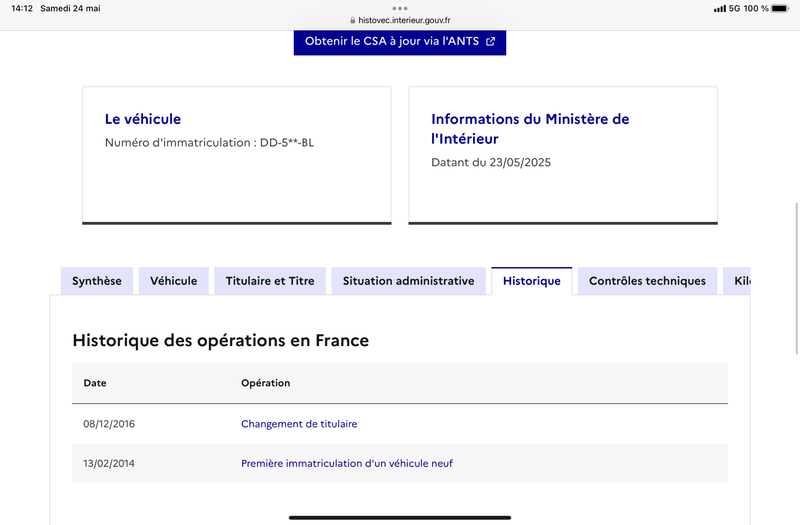Click the Date column header
This screenshot has height=525, width=800.
(x=95, y=383)
